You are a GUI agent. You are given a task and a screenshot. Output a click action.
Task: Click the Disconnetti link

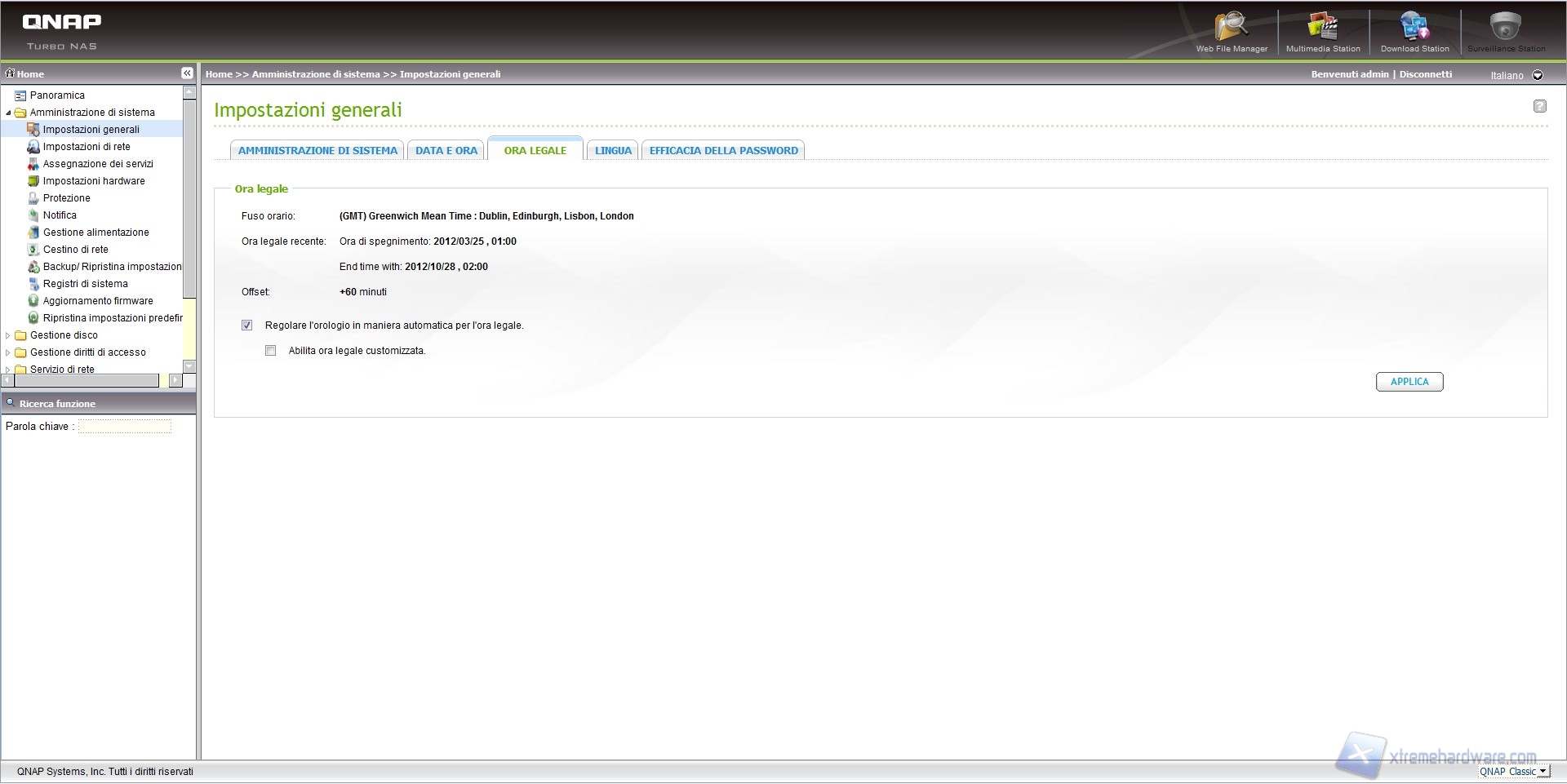(1425, 74)
